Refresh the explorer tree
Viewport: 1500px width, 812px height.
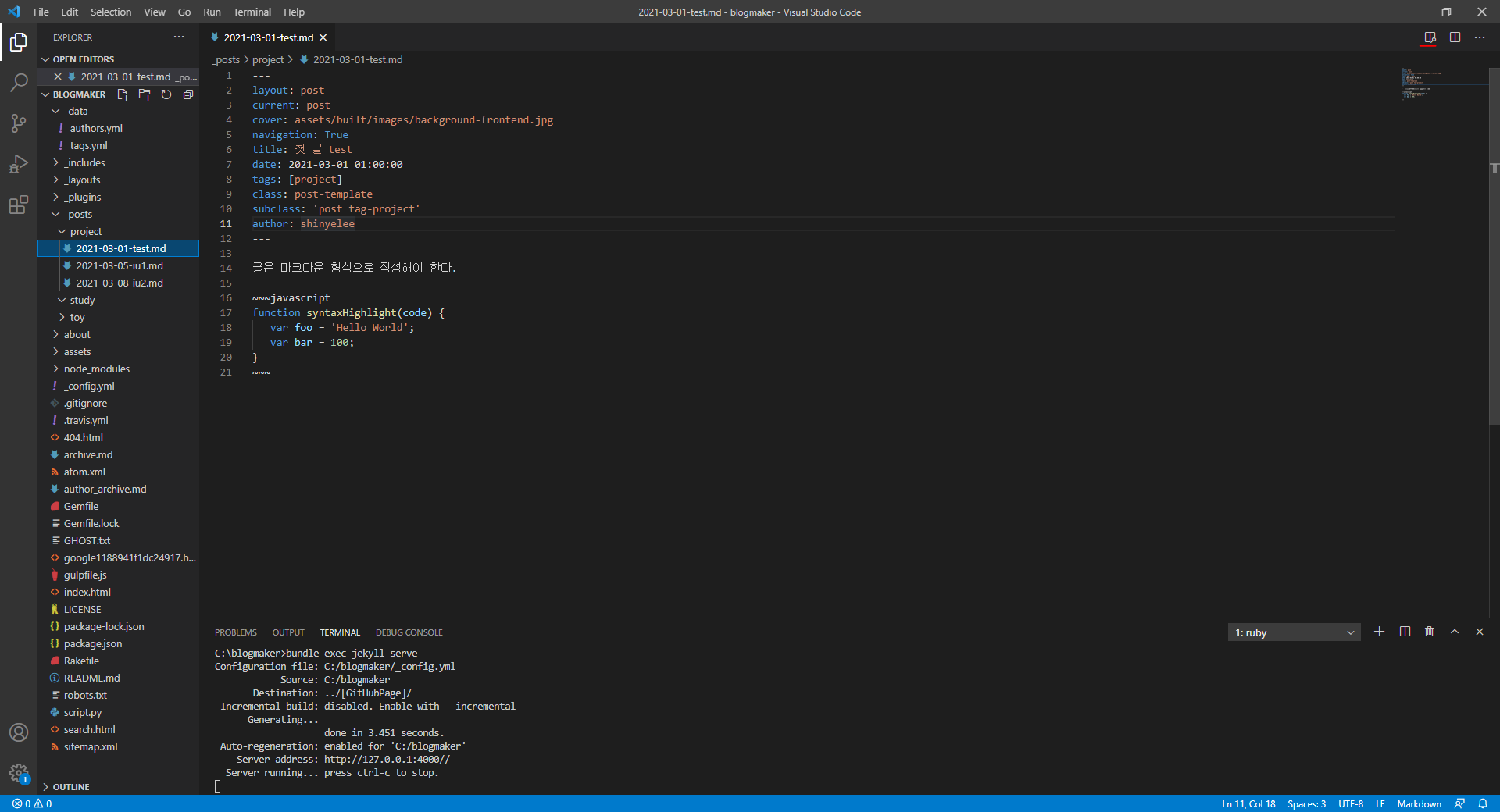coord(166,94)
